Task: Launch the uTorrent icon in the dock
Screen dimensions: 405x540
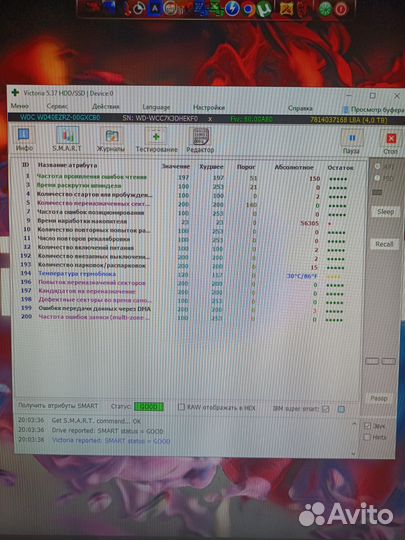Action: coord(265,9)
